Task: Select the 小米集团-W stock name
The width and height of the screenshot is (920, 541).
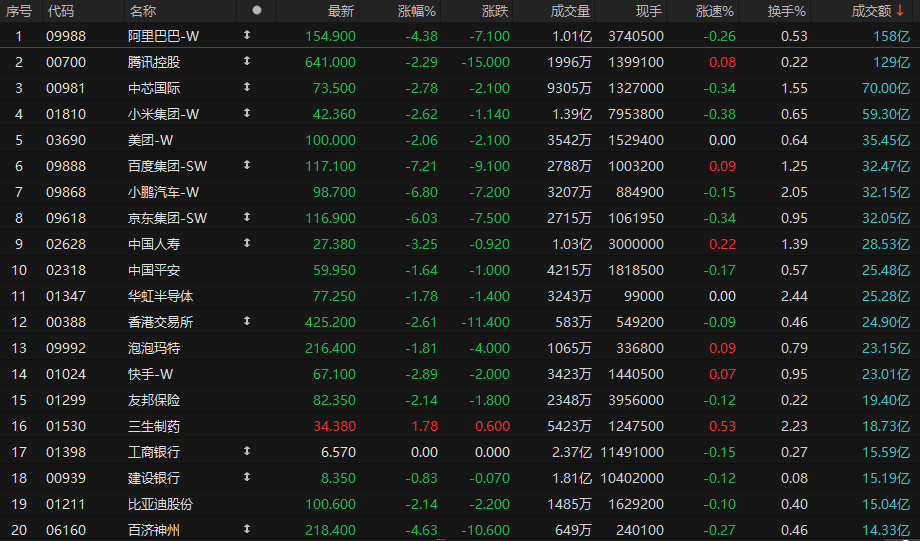Action: (x=163, y=114)
